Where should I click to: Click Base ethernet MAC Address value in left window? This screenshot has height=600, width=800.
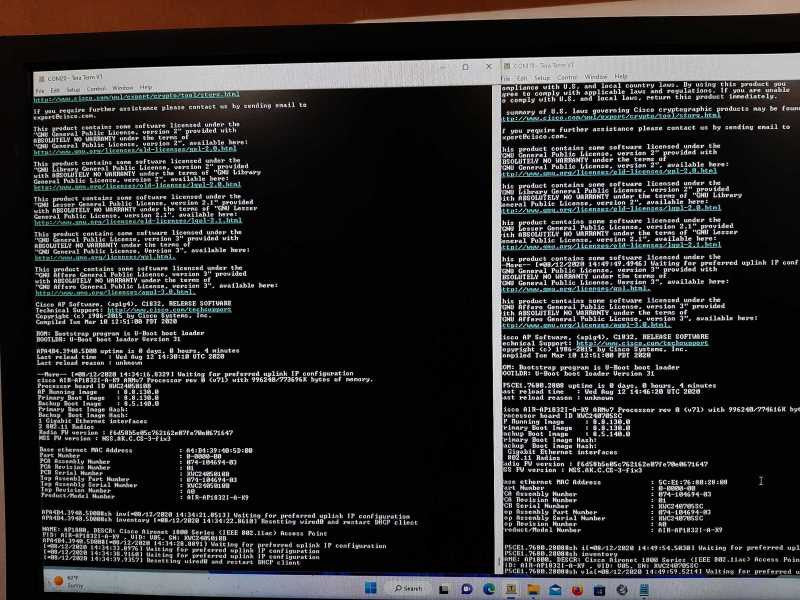[x=219, y=451]
